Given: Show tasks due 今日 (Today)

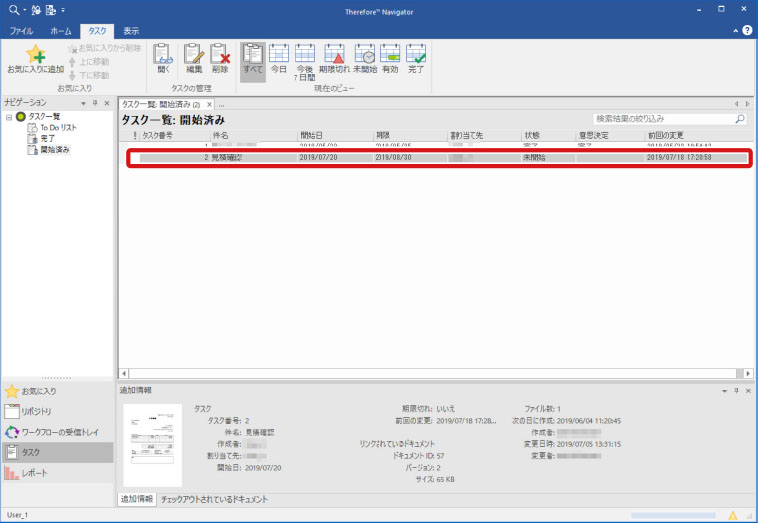Looking at the screenshot, I should (279, 59).
